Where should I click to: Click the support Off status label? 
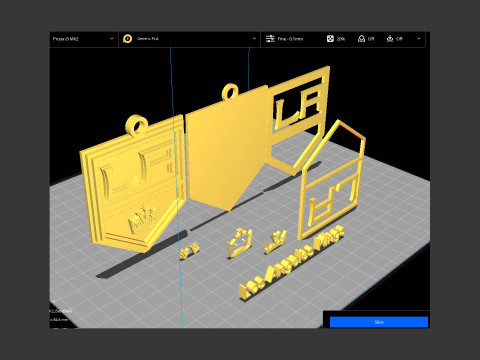(371, 39)
